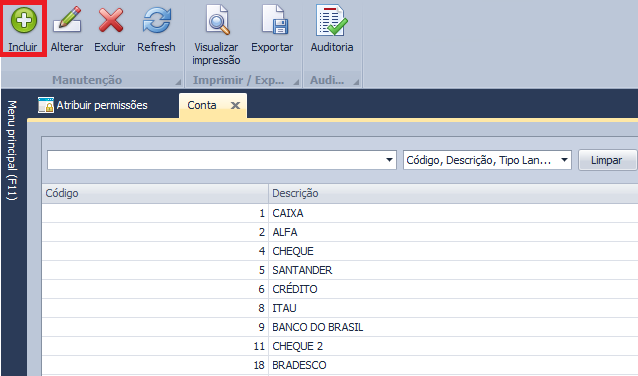Open the Código, Descrição, Tipo Lan... dropdown
The width and height of the screenshot is (638, 376).
(x=487, y=160)
